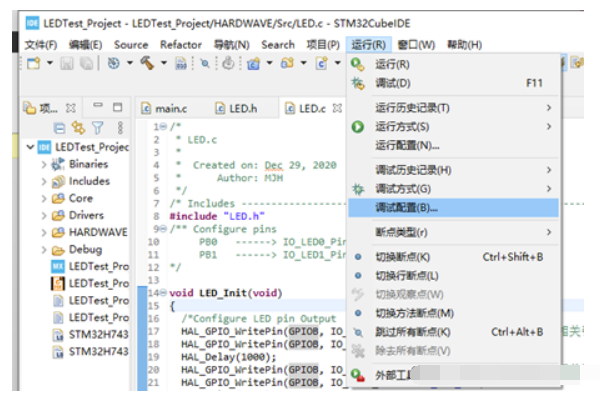Collapse the comment fold at line 1
604x415 pixels.
tap(163, 126)
